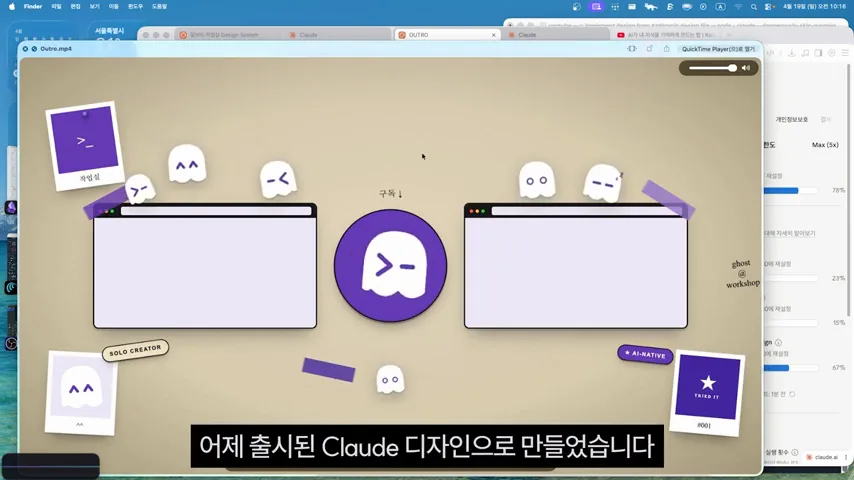This screenshot has width=854, height=480.
Task: Click the location pin icon in browser toolbar
Action: pyautogui.click(x=832, y=53)
